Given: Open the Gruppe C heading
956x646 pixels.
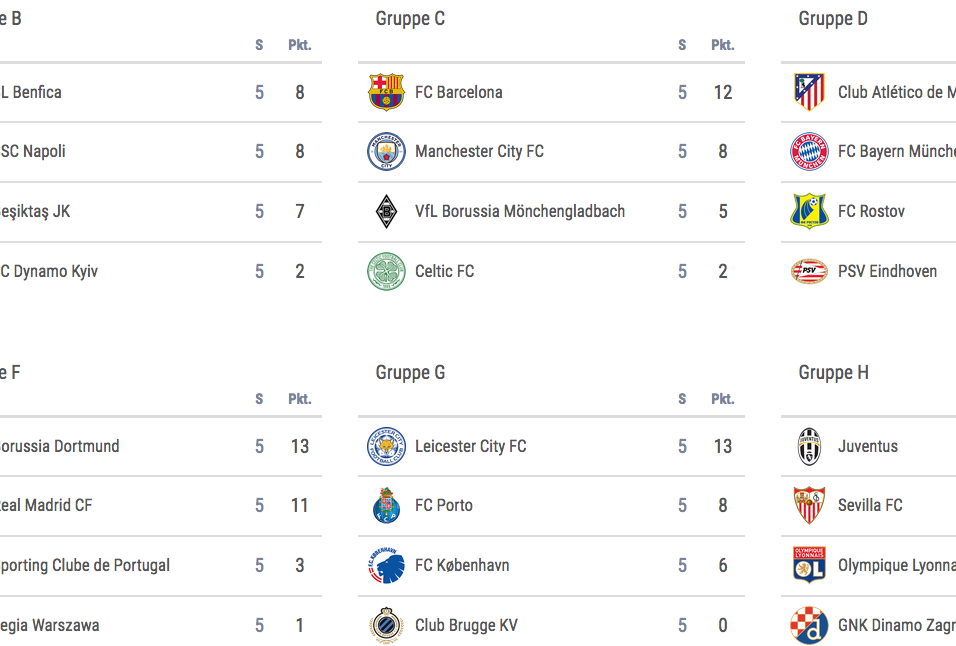Looking at the screenshot, I should pos(410,19).
